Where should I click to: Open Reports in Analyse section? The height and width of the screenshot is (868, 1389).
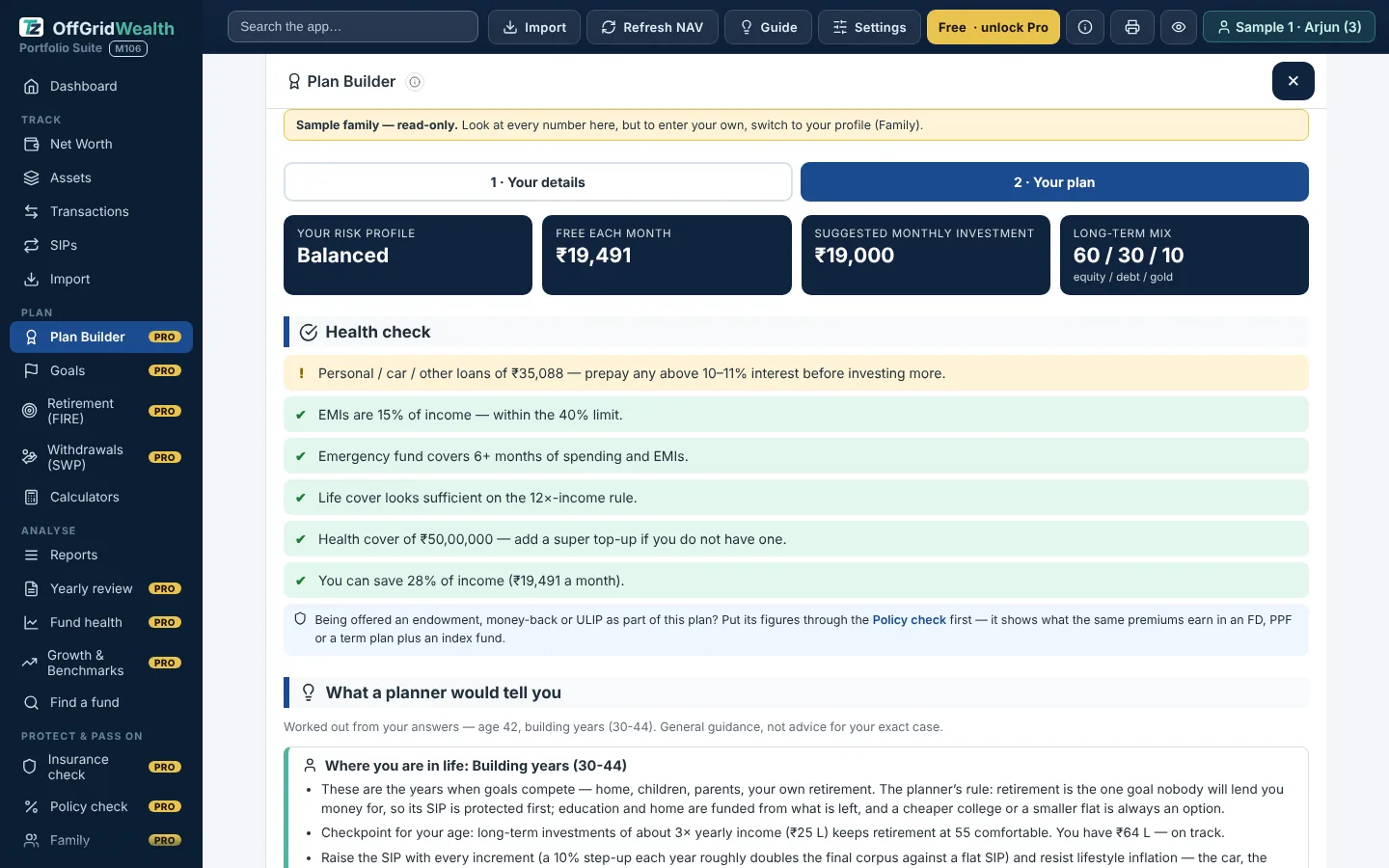point(101,555)
